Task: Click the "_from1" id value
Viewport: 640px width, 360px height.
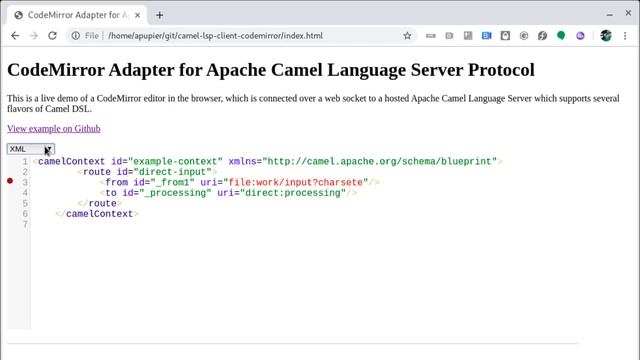Action: pyautogui.click(x=172, y=182)
